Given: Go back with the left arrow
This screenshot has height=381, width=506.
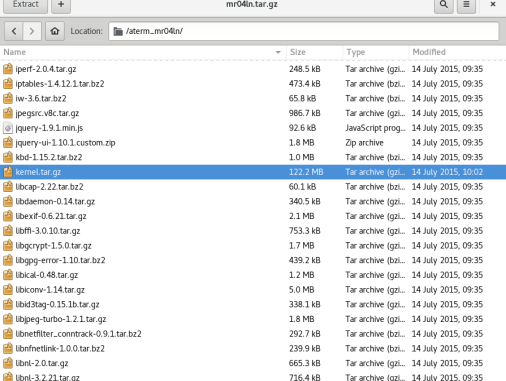Looking at the screenshot, I should [x=14, y=31].
